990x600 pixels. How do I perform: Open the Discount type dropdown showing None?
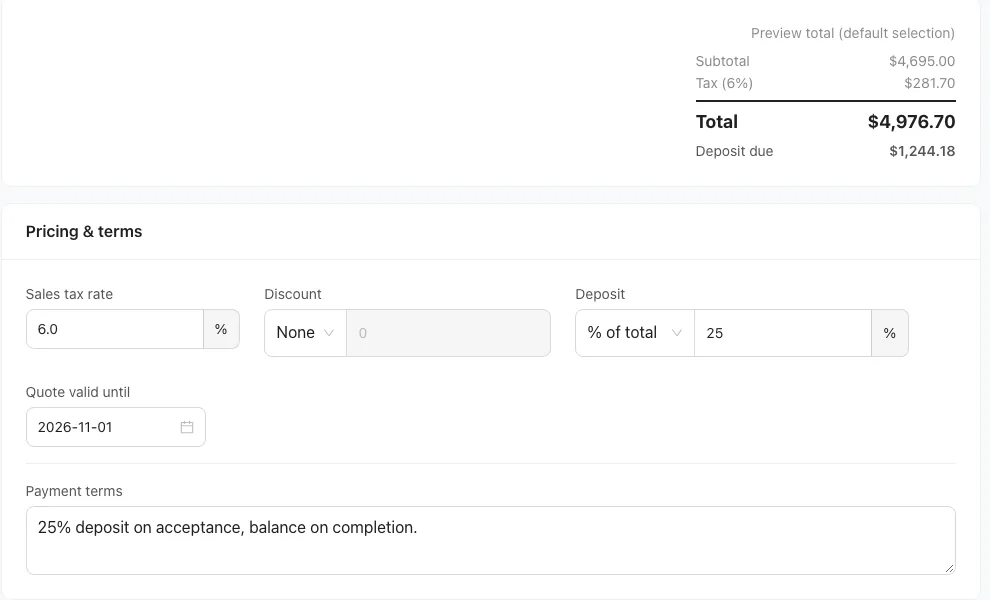tap(306, 333)
